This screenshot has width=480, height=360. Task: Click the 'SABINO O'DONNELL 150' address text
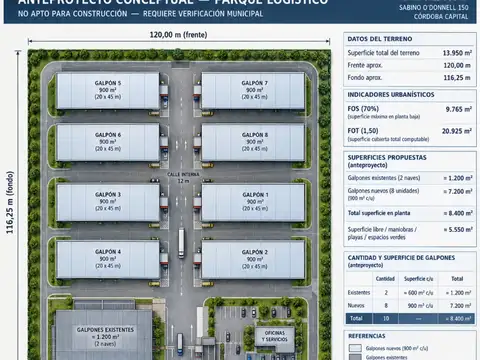point(434,7)
